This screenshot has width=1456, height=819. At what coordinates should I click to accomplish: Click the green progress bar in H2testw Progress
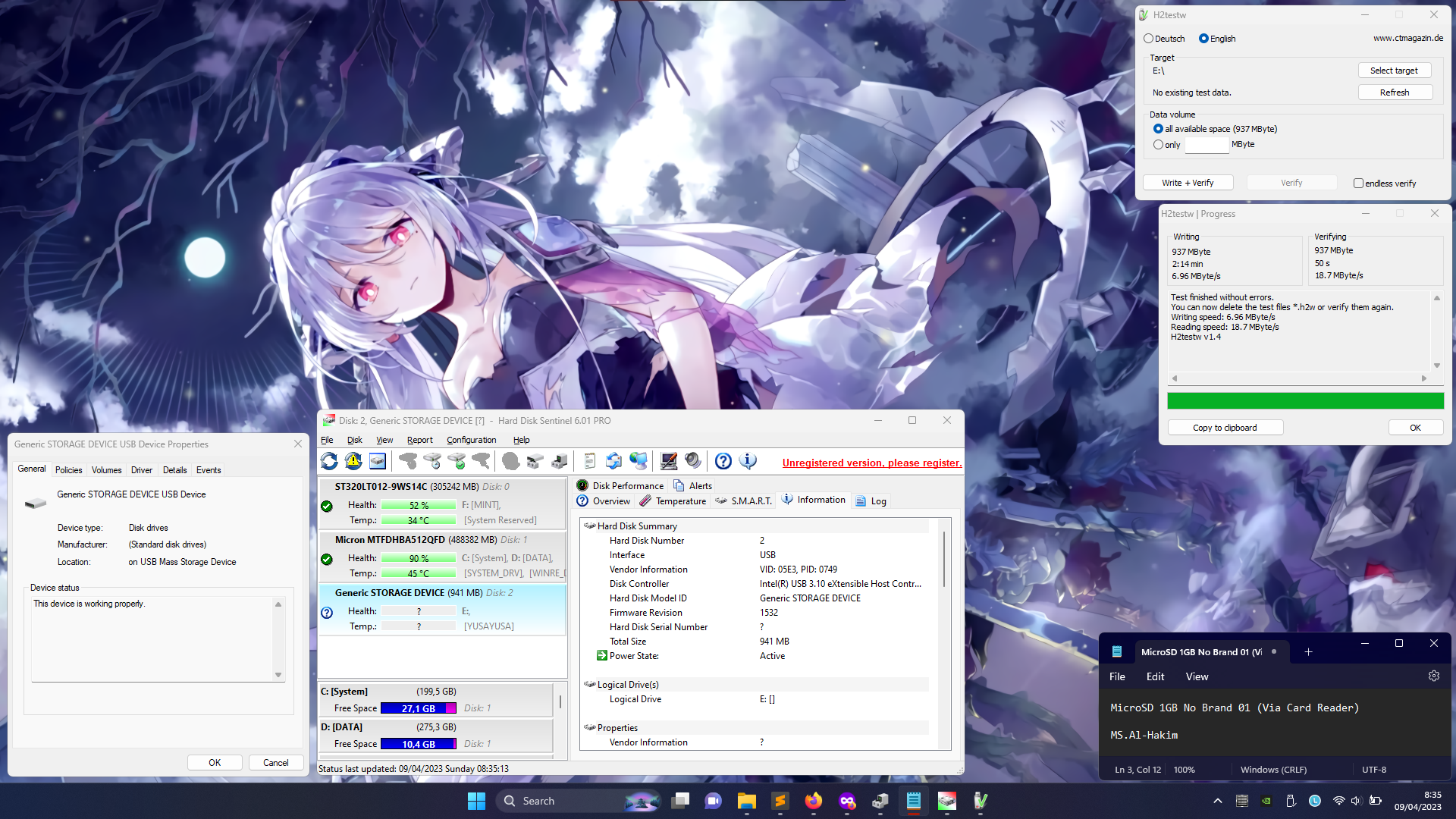[x=1305, y=401]
